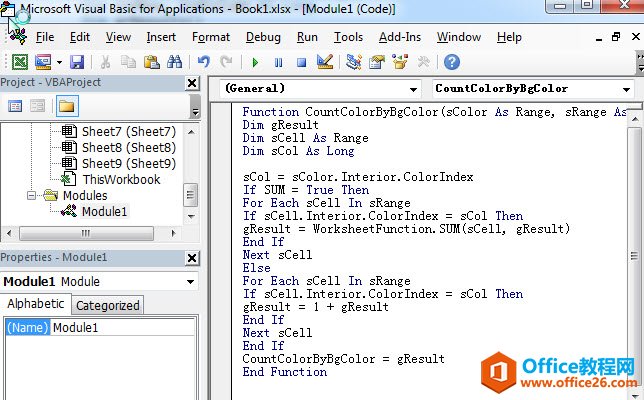
Task: Open the (General) object dropdown
Action: pyautogui.click(x=413, y=89)
